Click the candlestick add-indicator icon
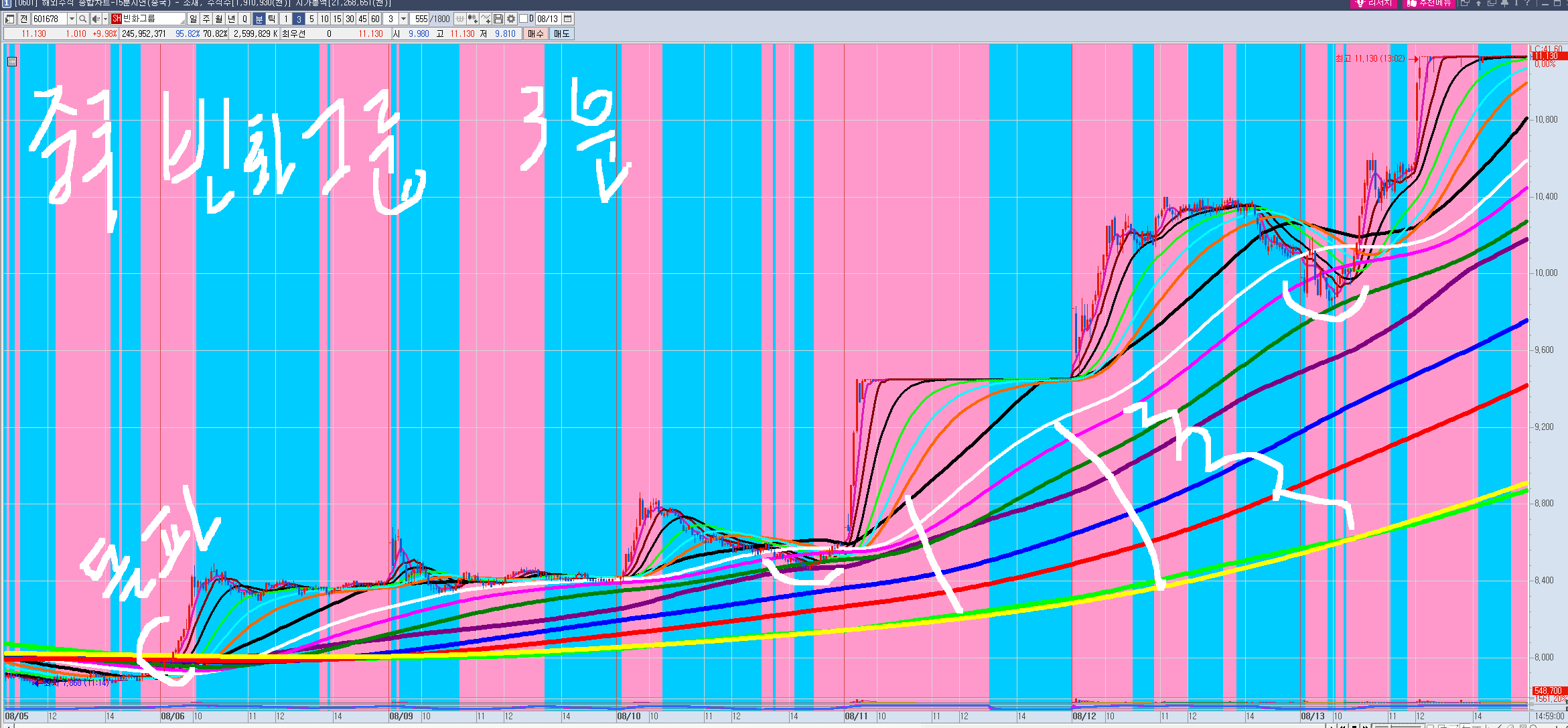 pos(473,19)
